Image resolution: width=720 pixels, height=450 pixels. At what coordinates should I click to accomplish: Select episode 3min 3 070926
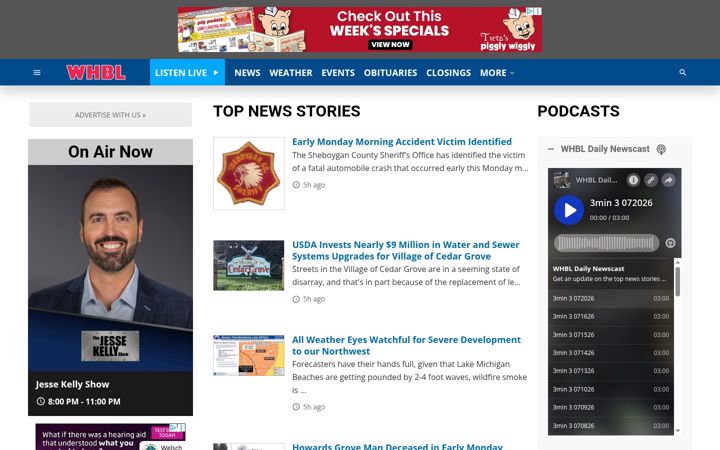611,407
